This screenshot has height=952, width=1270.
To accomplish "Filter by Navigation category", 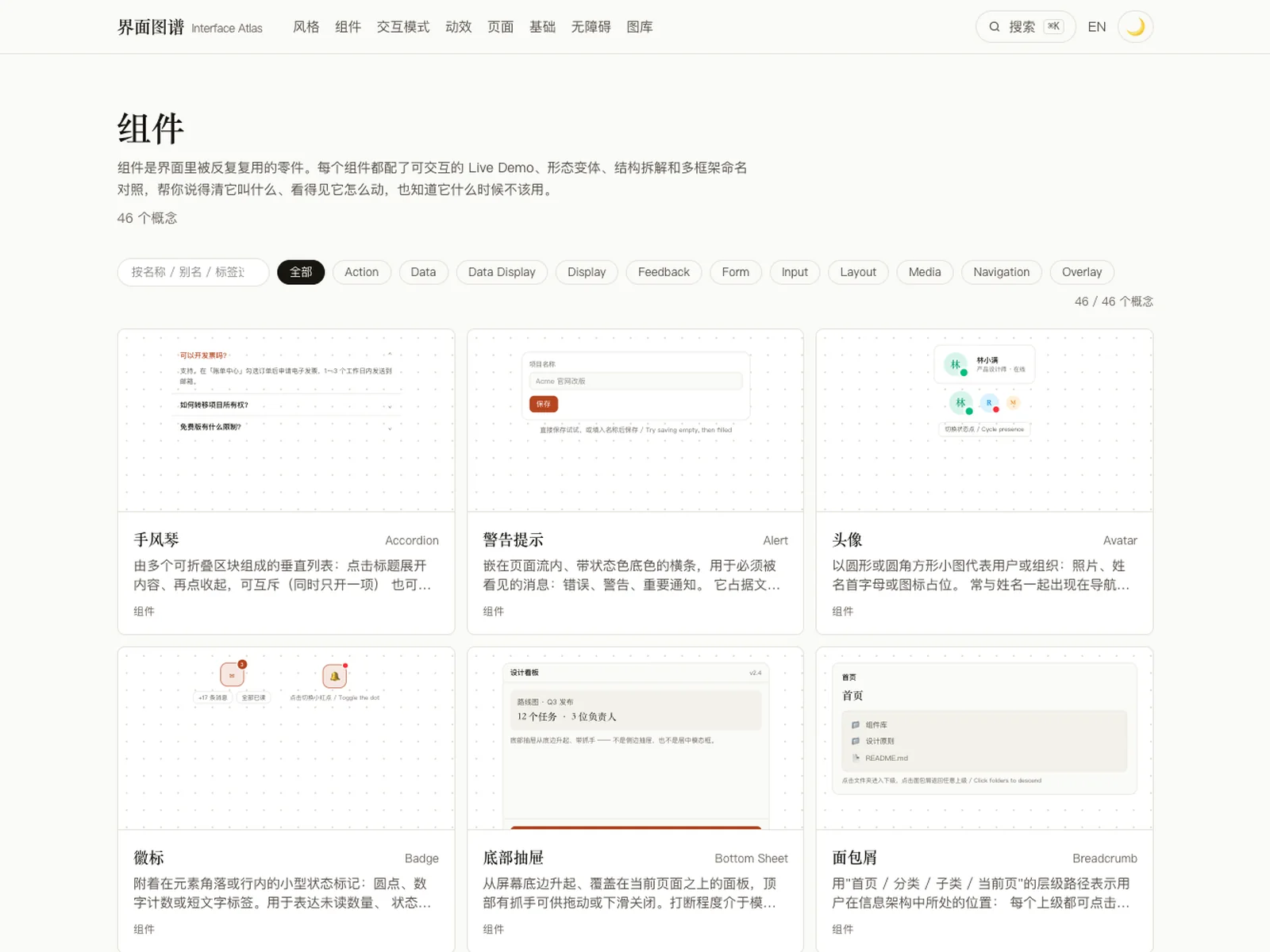I will (x=1002, y=272).
